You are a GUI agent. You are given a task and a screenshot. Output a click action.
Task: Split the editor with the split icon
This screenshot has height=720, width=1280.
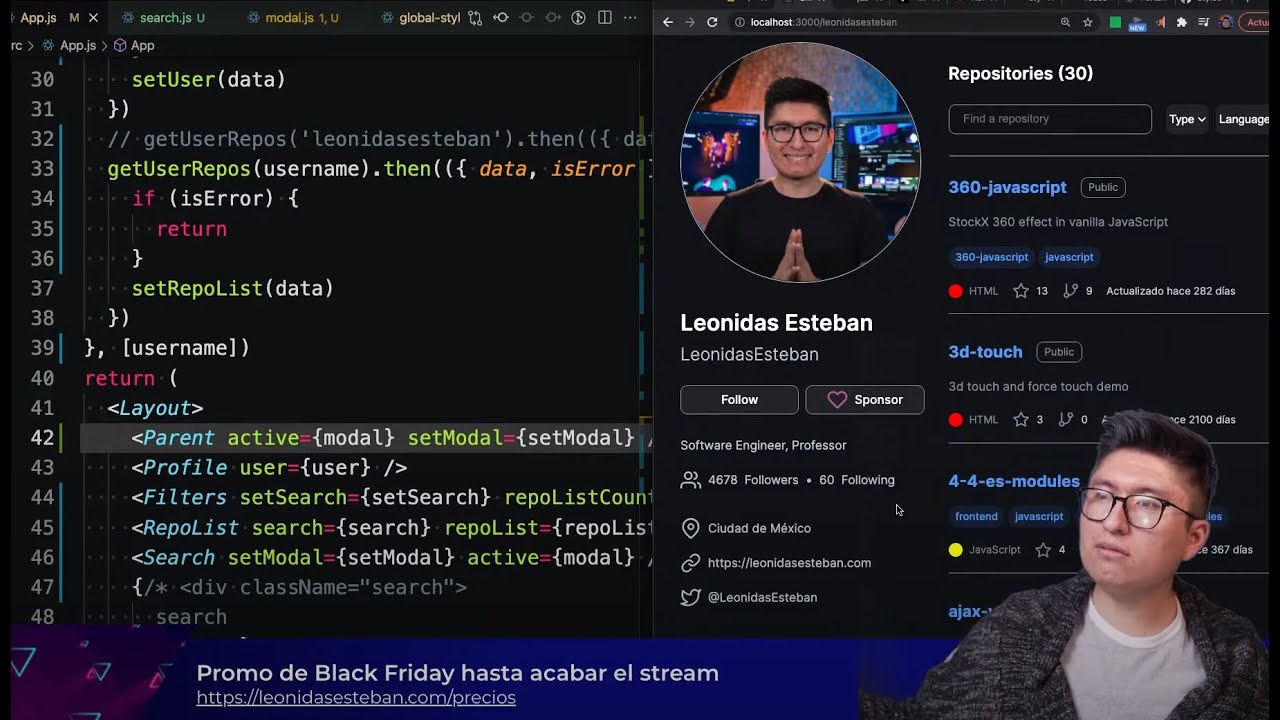pos(605,18)
